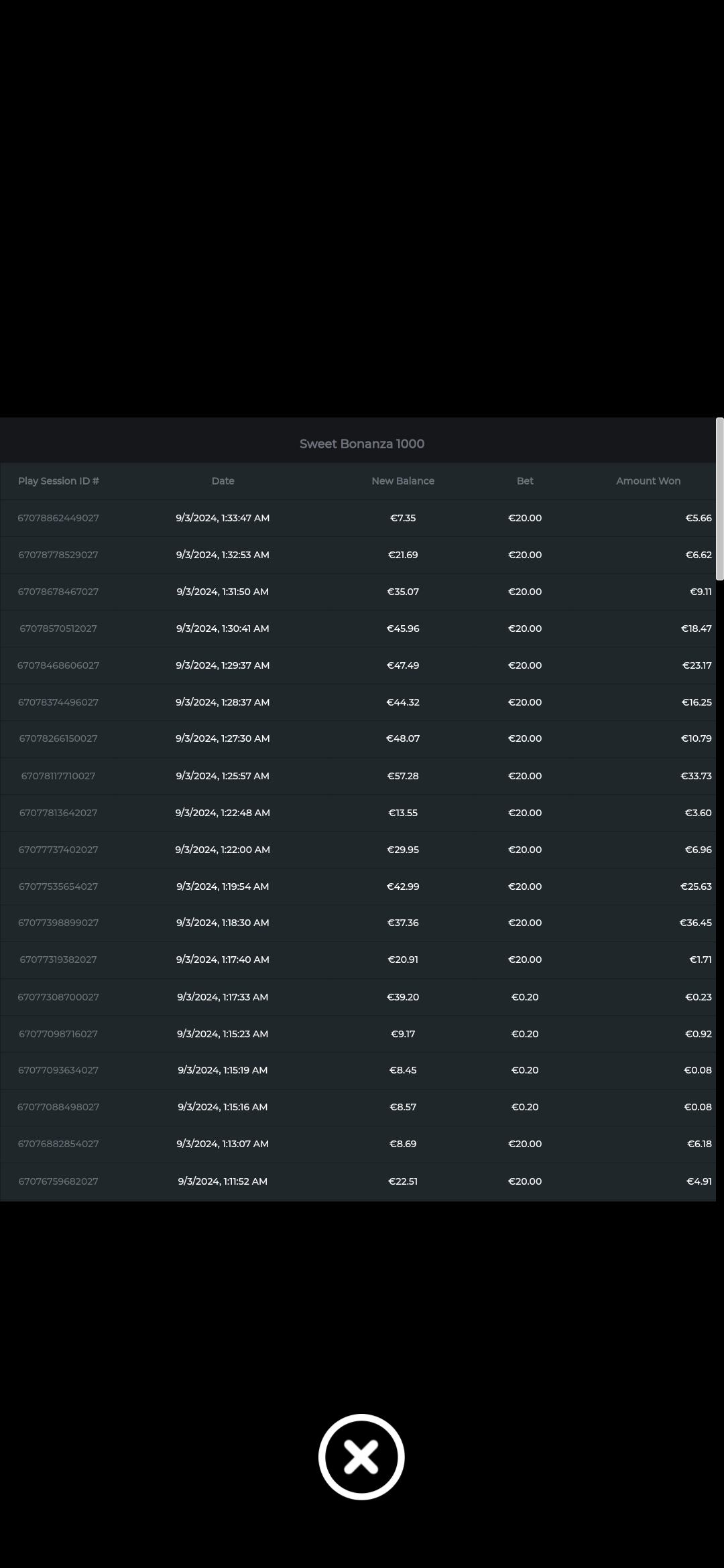The height and width of the screenshot is (1568, 724).
Task: Click the Bet column header
Action: click(x=525, y=481)
